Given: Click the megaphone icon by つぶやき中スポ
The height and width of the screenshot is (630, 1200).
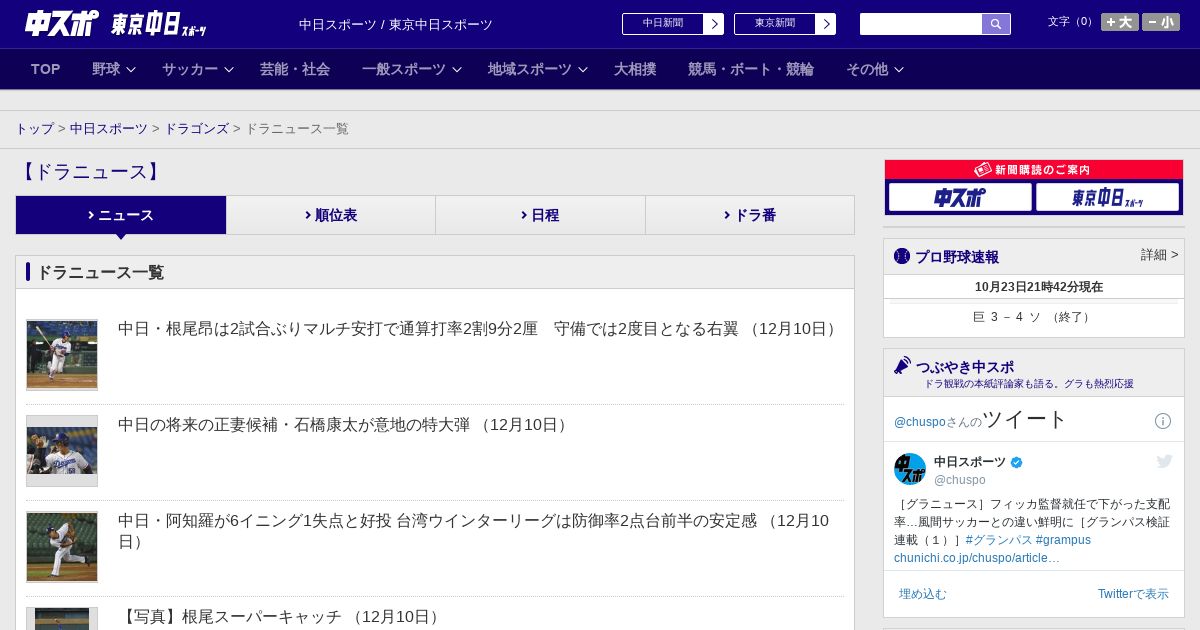Looking at the screenshot, I should (902, 365).
